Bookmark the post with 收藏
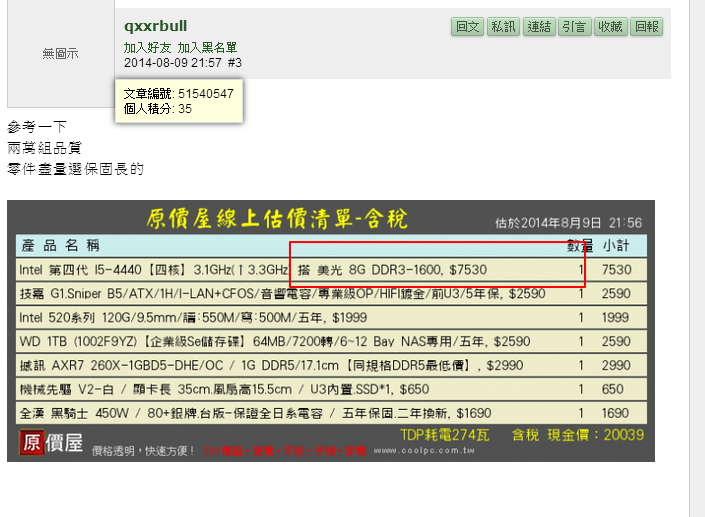This screenshot has width=705, height=517. coord(611,27)
